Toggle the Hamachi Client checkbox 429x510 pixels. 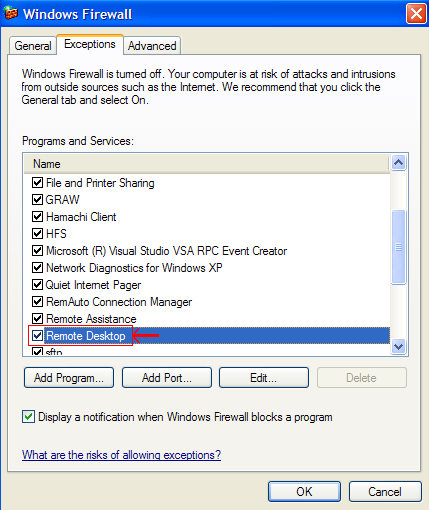[37, 217]
